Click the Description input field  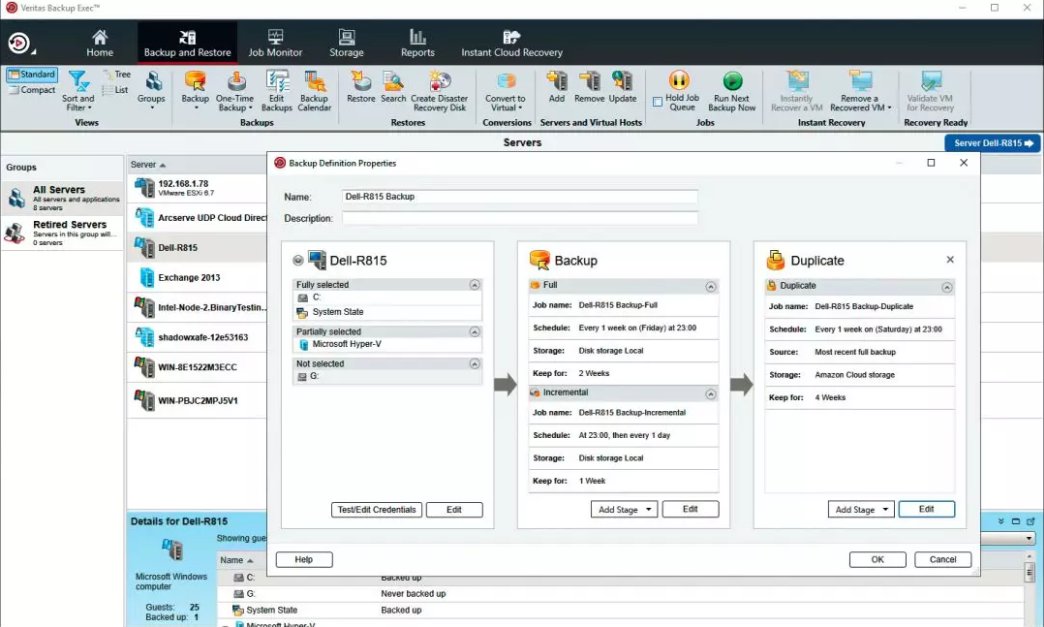tap(519, 218)
